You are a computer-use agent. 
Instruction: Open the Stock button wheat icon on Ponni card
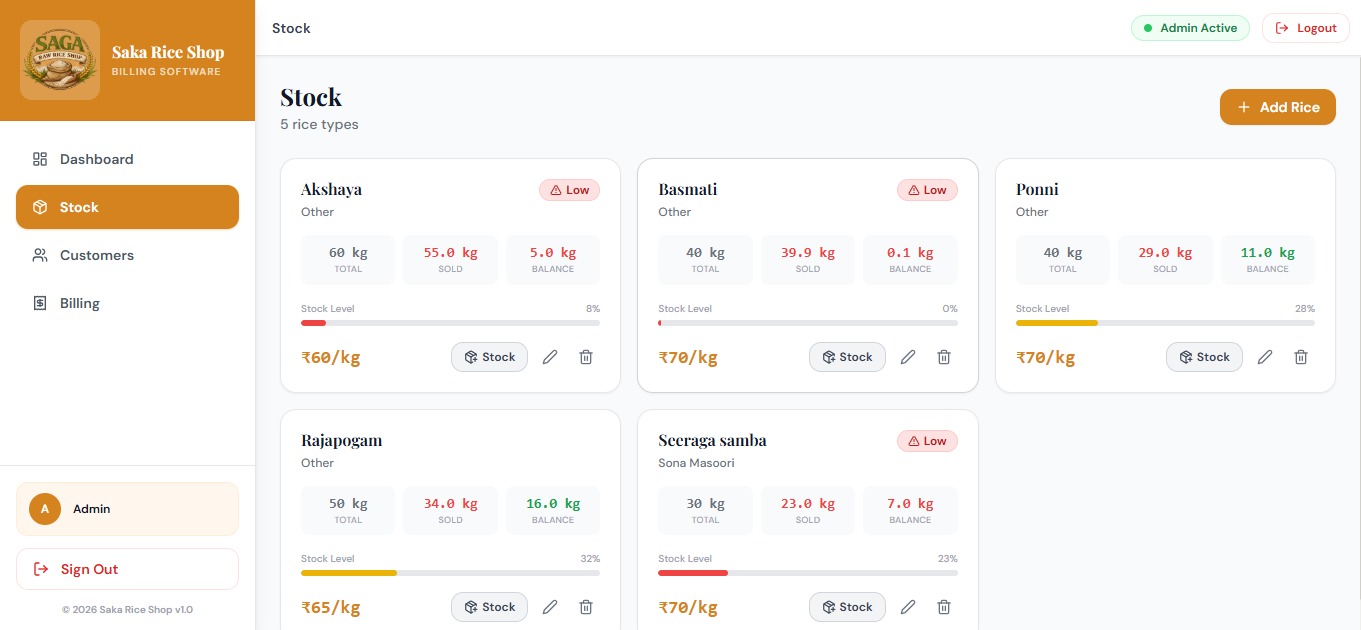tap(1184, 357)
